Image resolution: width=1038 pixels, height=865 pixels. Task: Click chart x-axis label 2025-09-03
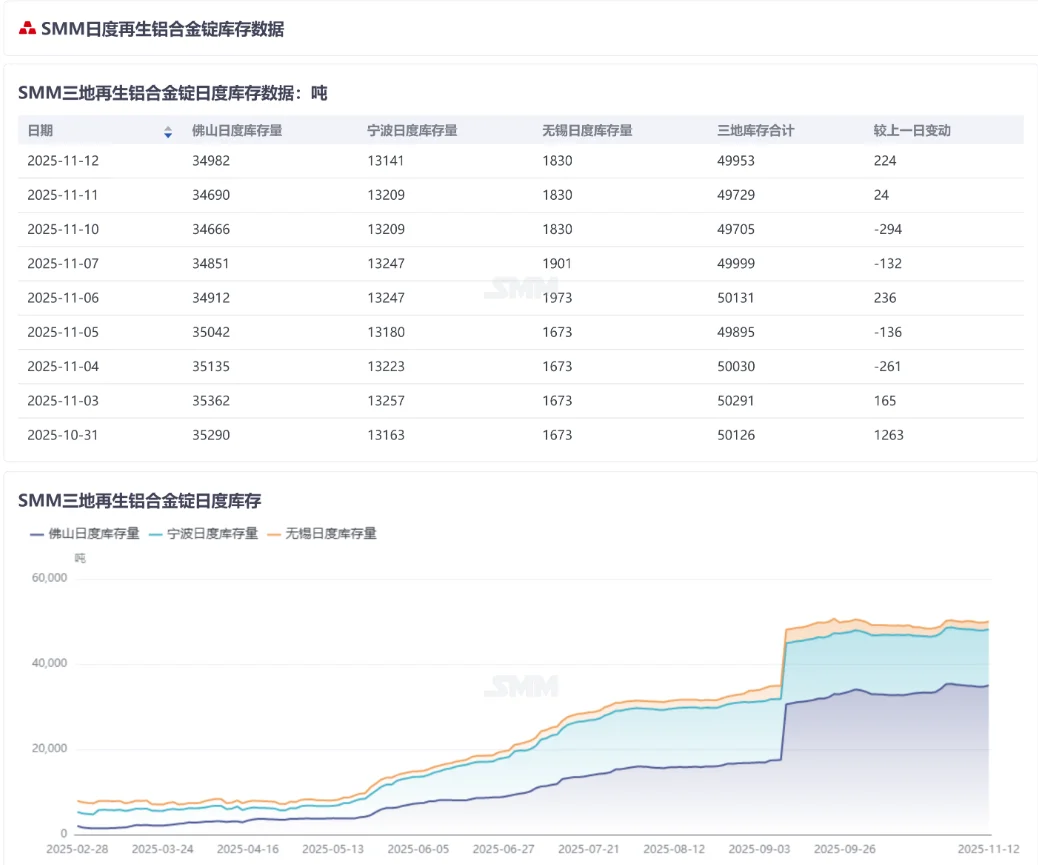[x=759, y=849]
